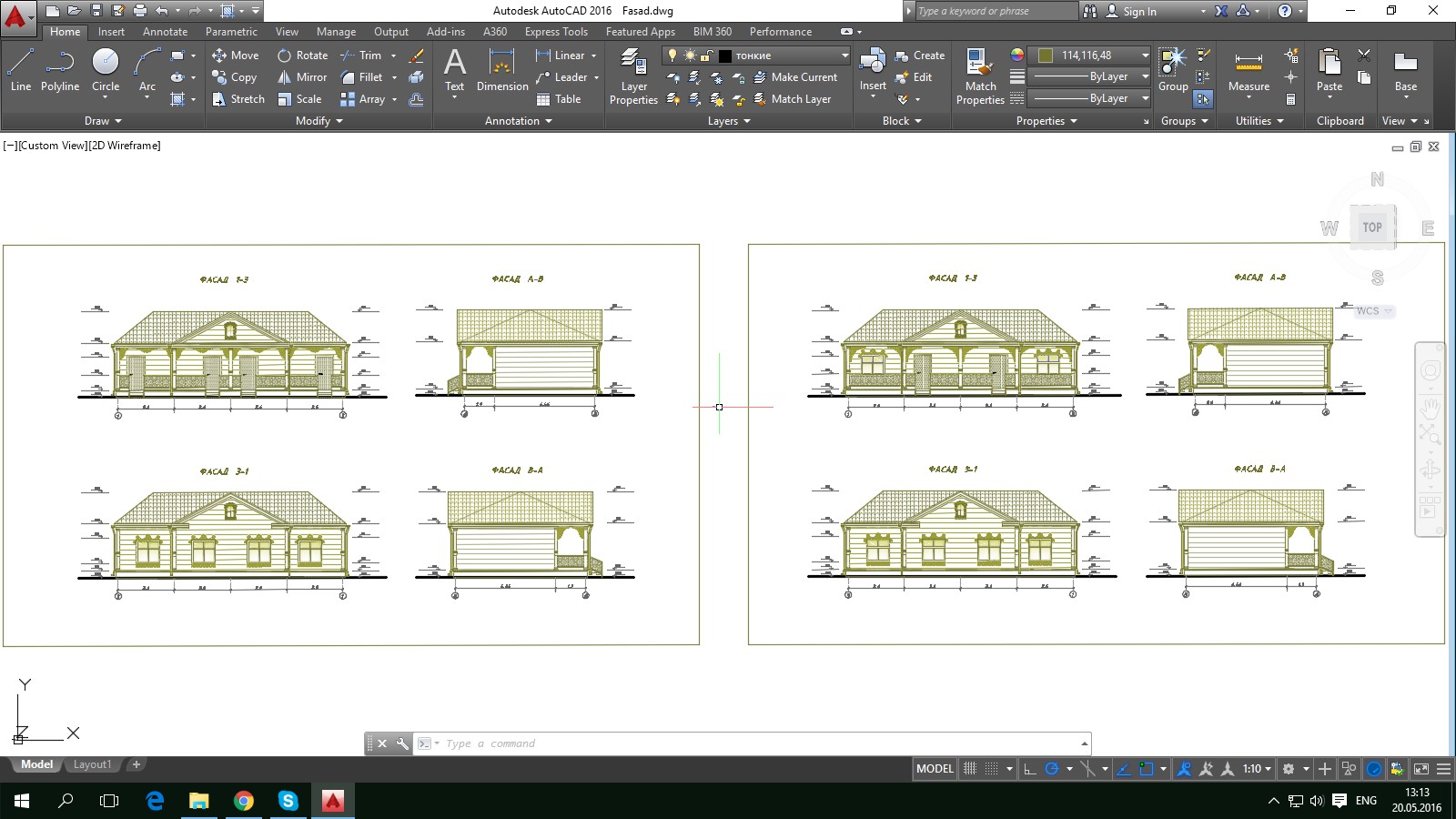The image size is (1456, 819).
Task: Toggle polar tracking in status bar
Action: point(1052,769)
